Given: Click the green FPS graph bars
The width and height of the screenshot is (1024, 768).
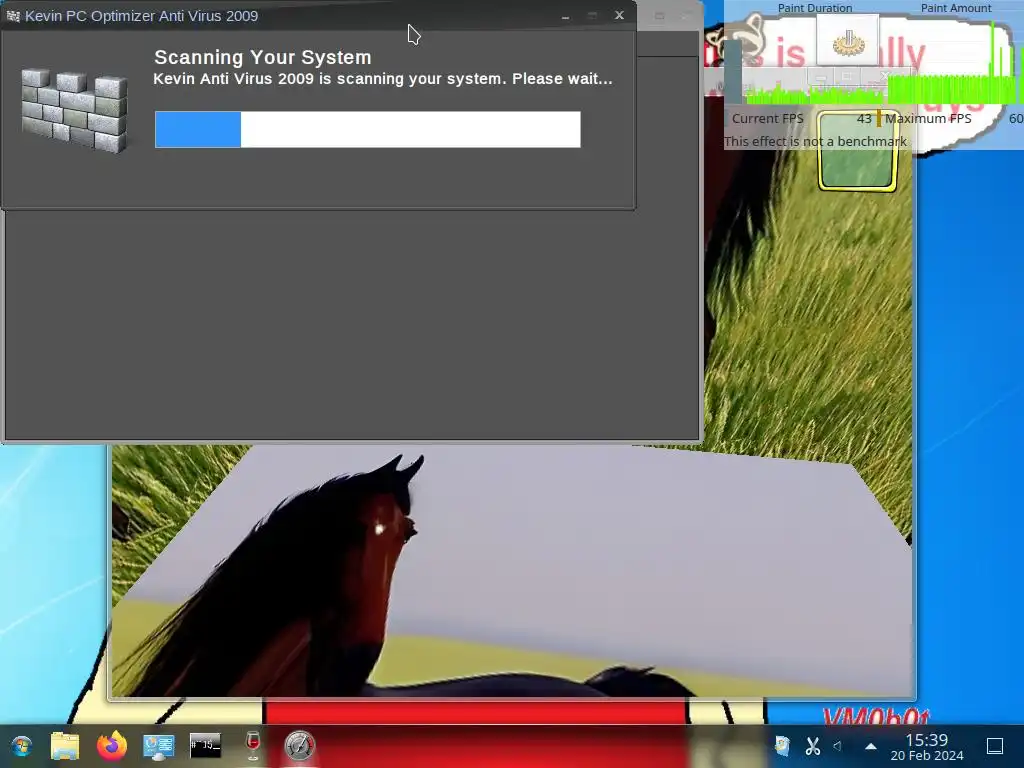Looking at the screenshot, I should click(884, 89).
